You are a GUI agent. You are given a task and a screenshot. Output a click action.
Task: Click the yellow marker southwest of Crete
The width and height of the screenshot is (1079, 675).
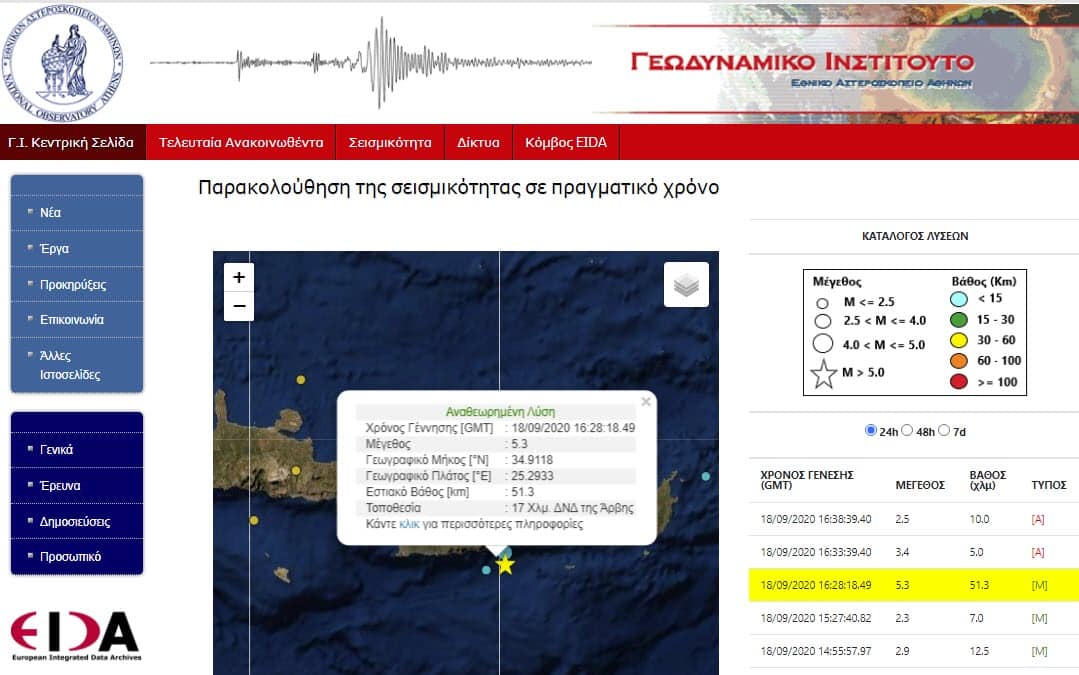[x=254, y=520]
